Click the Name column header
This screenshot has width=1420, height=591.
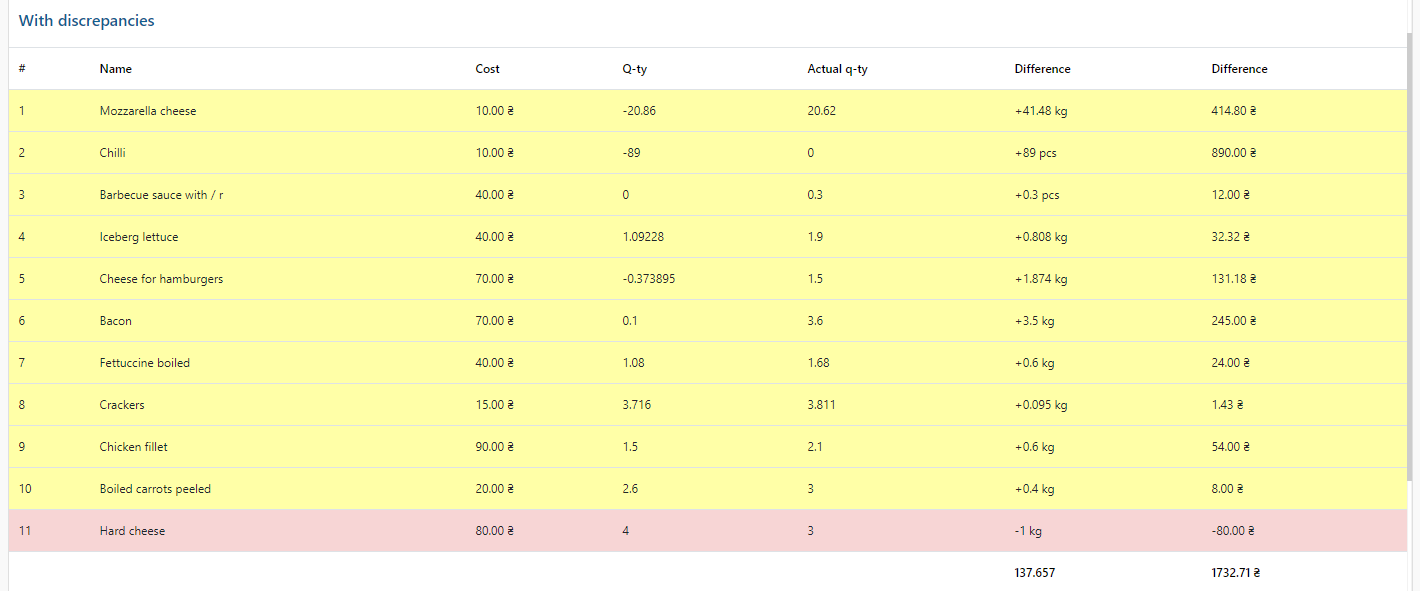click(115, 69)
